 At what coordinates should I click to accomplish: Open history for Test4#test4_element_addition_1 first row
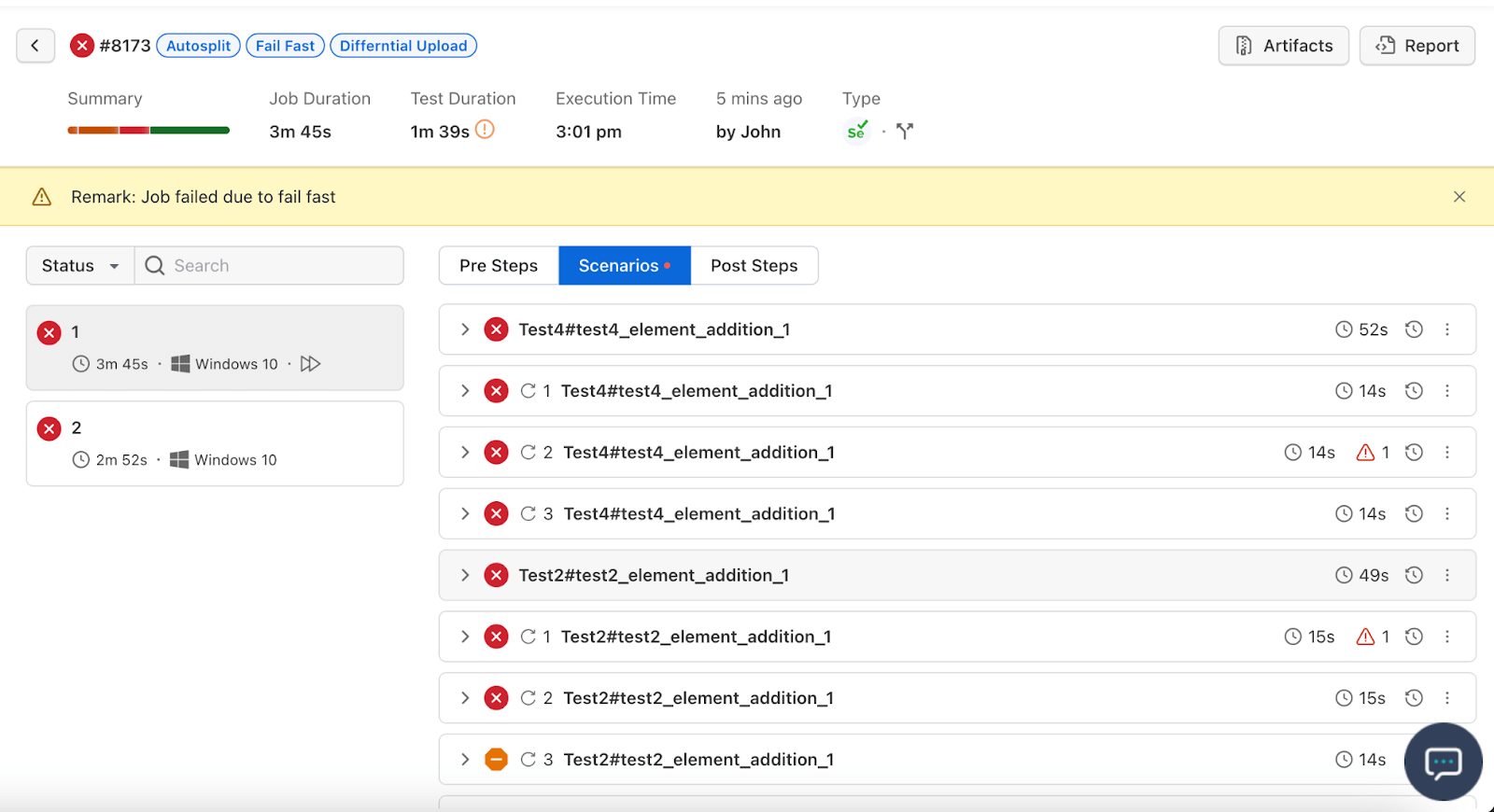coord(1414,329)
